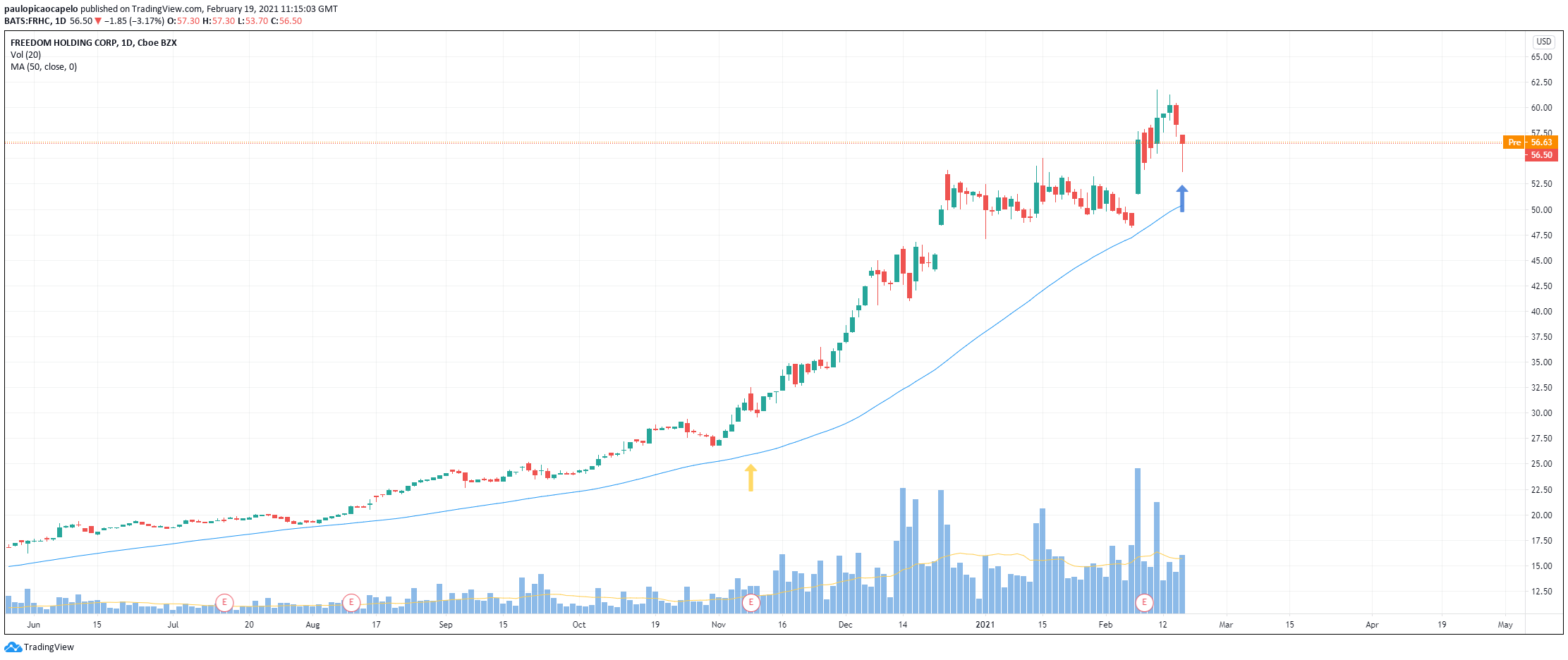This screenshot has width=1568, height=660.
Task: Click the Sep date axis label
Action: point(446,625)
